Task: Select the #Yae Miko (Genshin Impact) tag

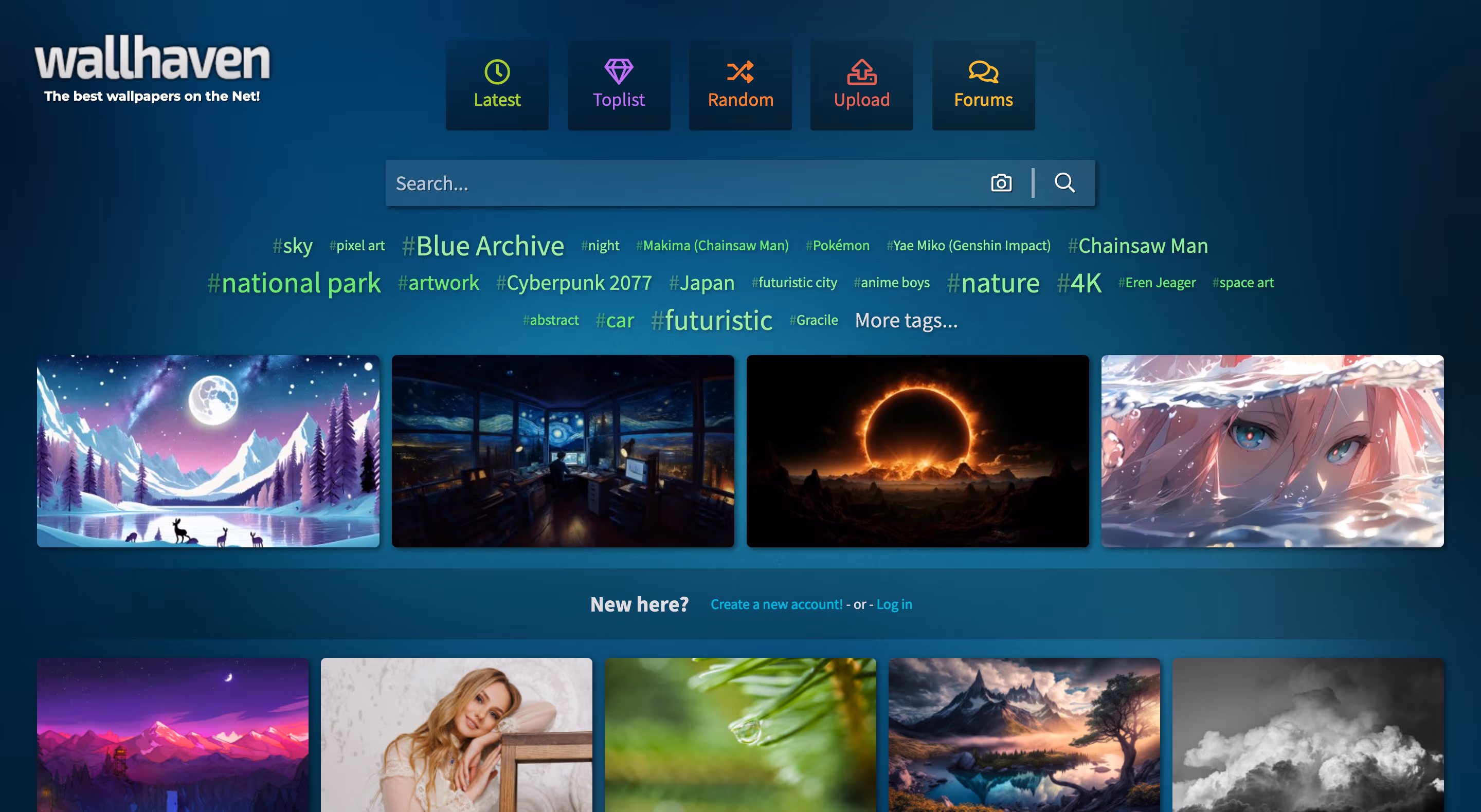Action: pos(968,246)
